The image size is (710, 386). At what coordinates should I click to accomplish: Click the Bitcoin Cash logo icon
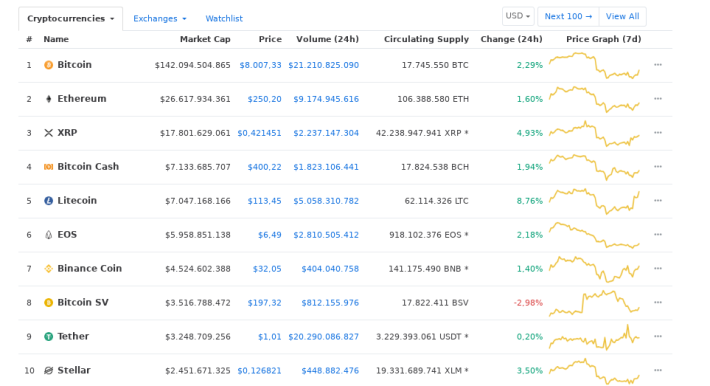[48, 167]
